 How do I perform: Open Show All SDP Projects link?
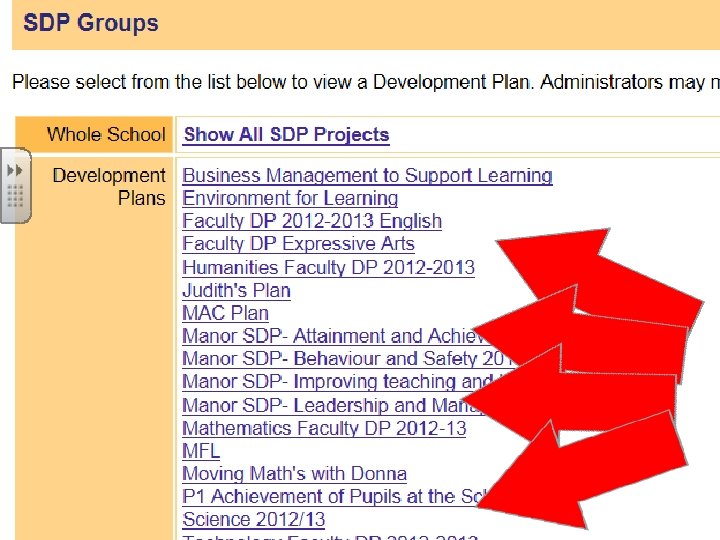pyautogui.click(x=286, y=135)
